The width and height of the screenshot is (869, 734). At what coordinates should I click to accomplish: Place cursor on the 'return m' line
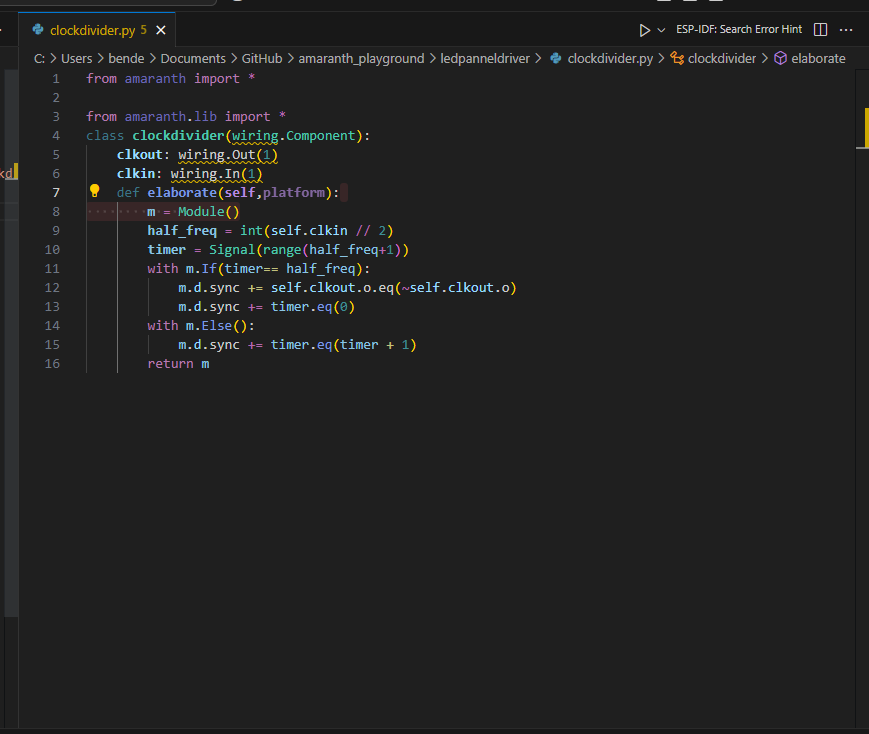tap(178, 364)
